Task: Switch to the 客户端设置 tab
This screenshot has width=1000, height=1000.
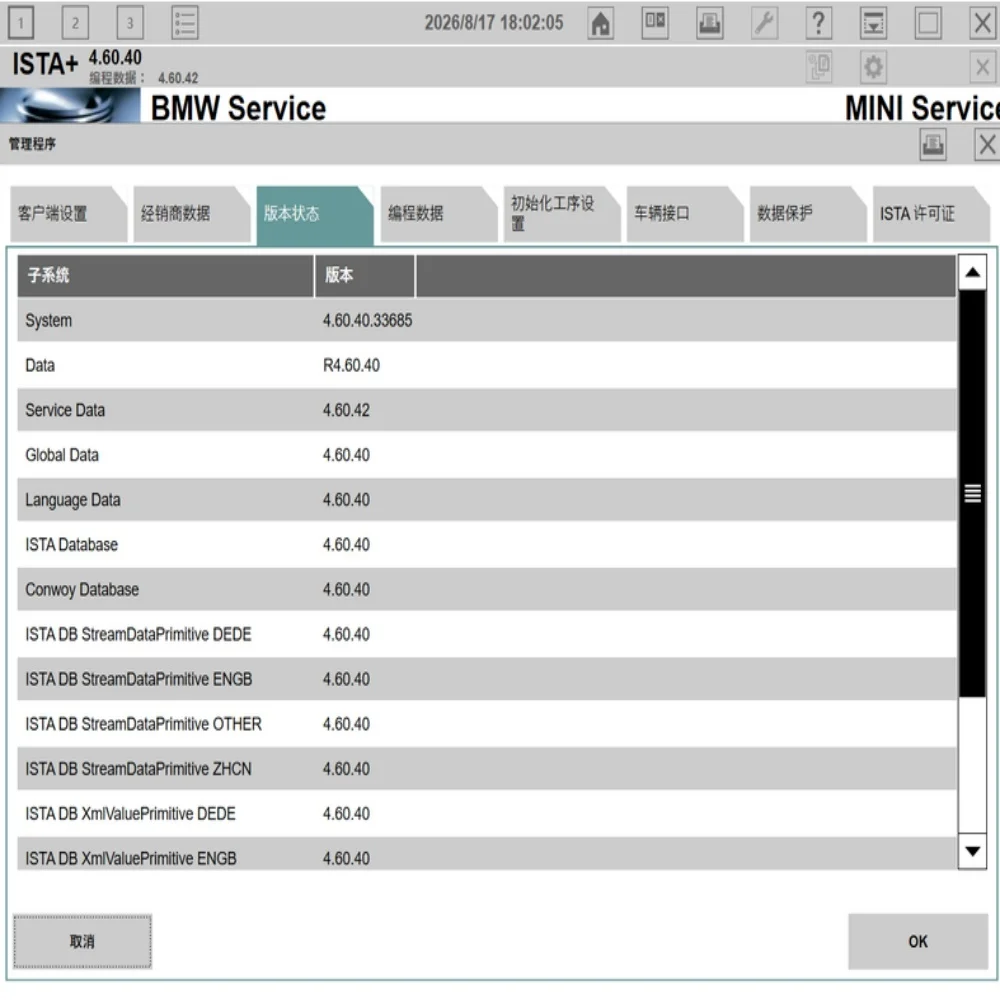Action: [69, 214]
